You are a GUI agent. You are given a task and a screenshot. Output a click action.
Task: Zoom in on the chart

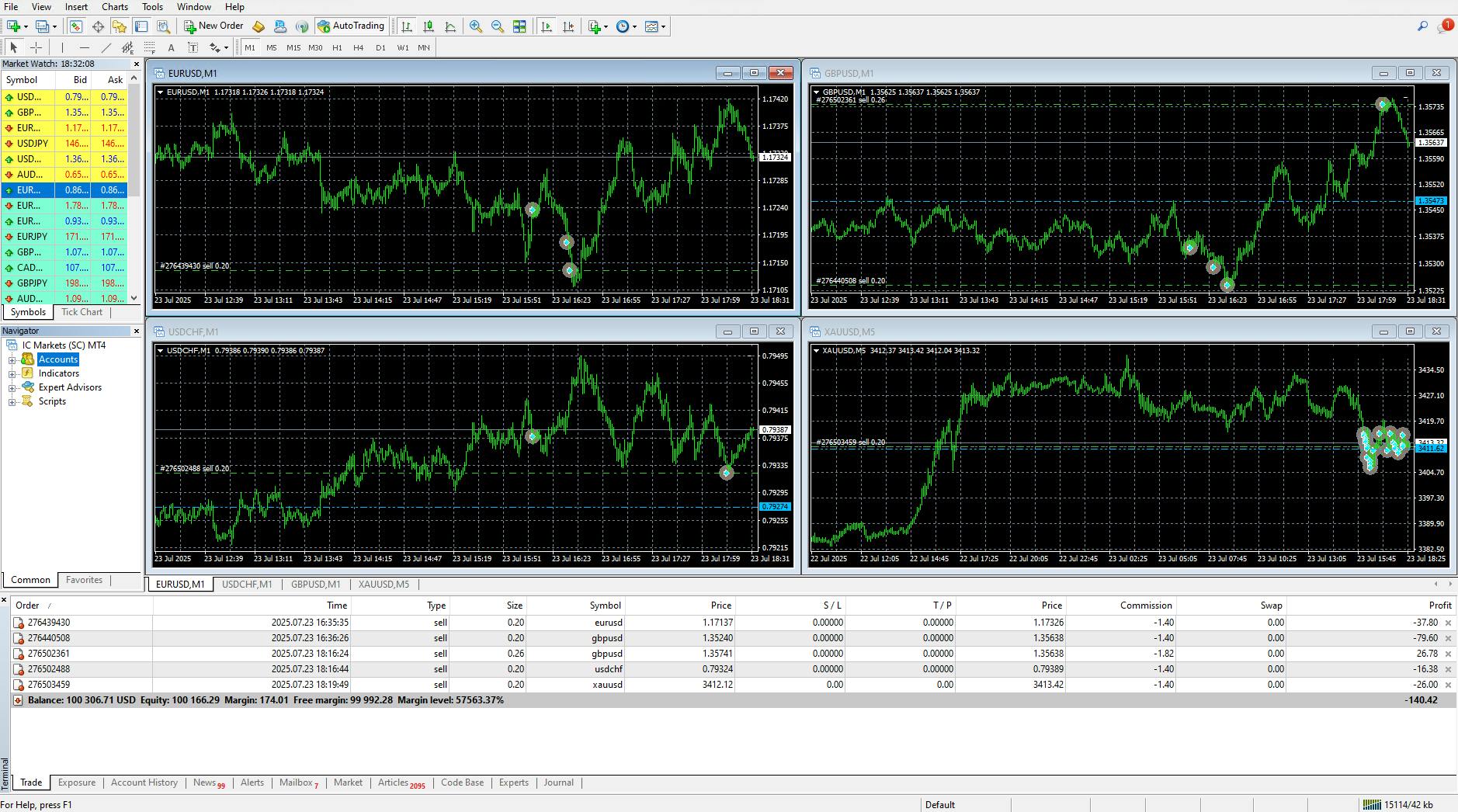(476, 26)
